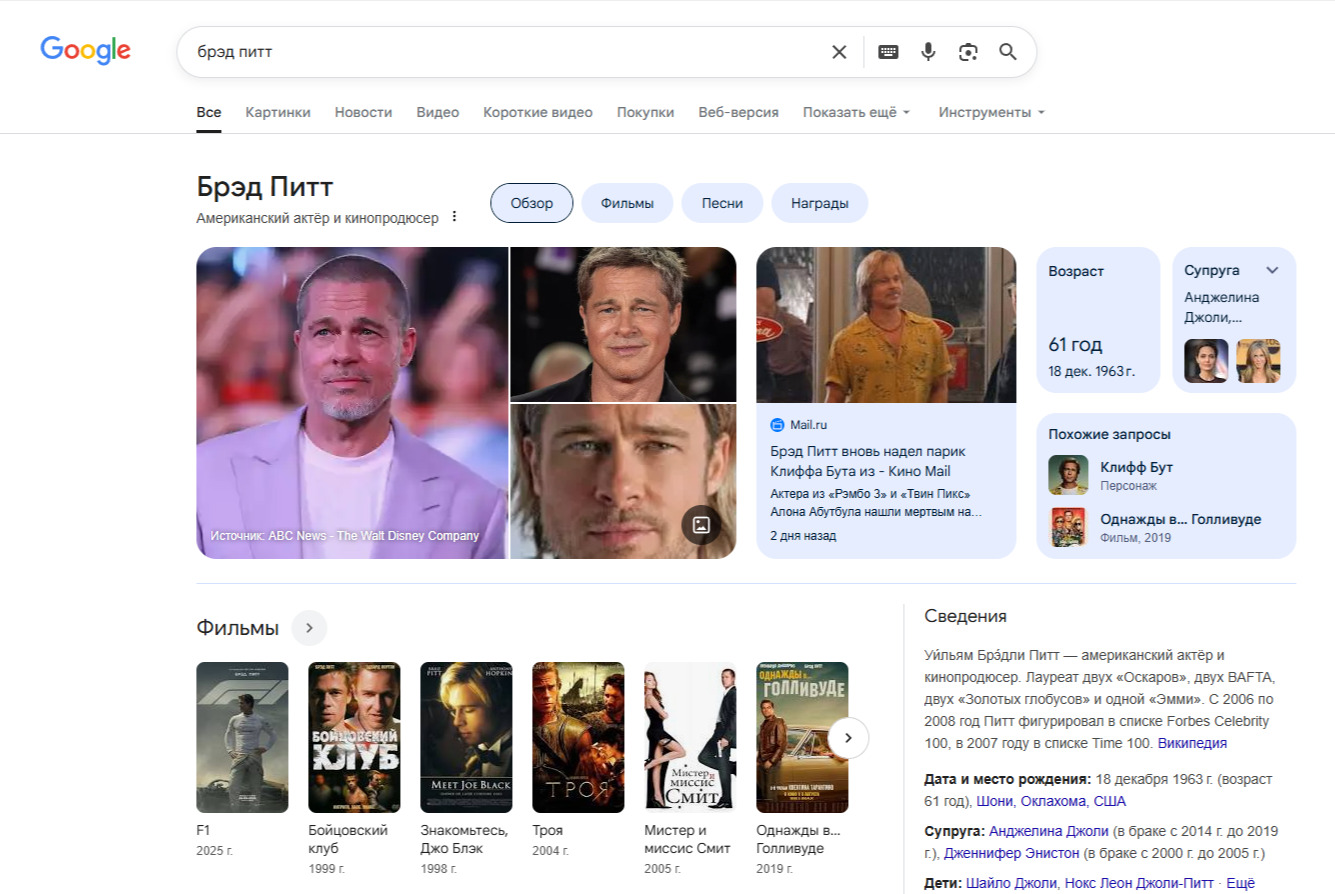The width and height of the screenshot is (1335, 894).
Task: Click the Google logo
Action: coord(85,51)
